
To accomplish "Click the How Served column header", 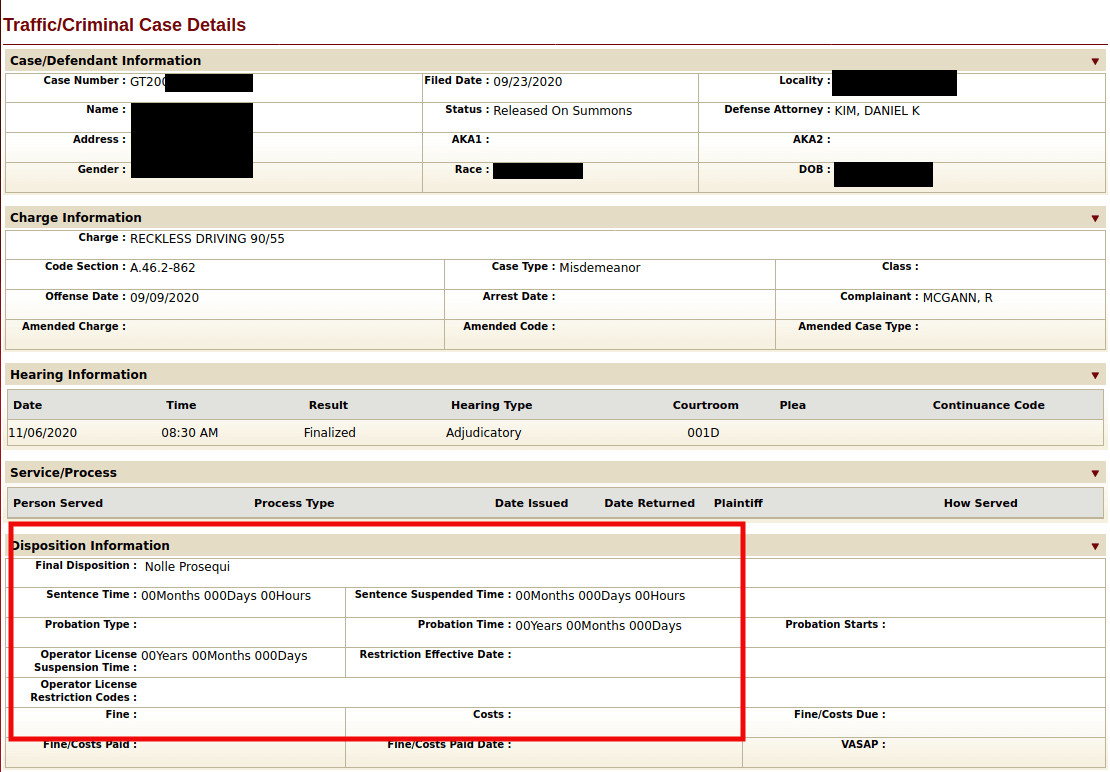I will pyautogui.click(x=980, y=503).
